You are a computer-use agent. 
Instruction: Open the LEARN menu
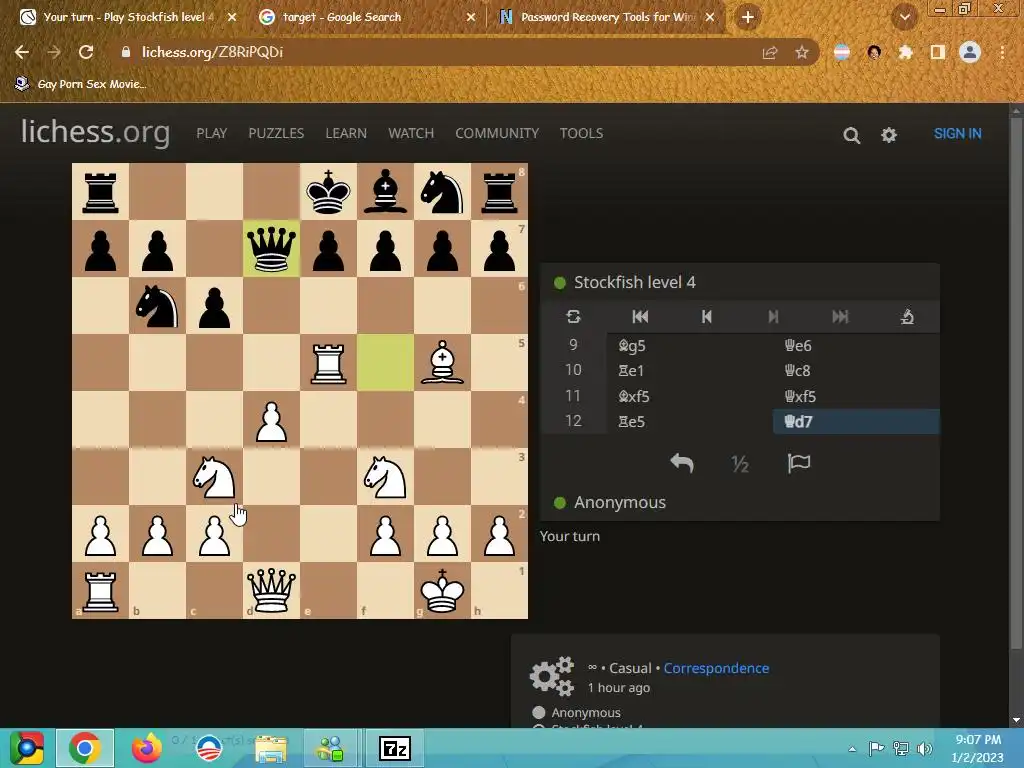pyautogui.click(x=346, y=133)
